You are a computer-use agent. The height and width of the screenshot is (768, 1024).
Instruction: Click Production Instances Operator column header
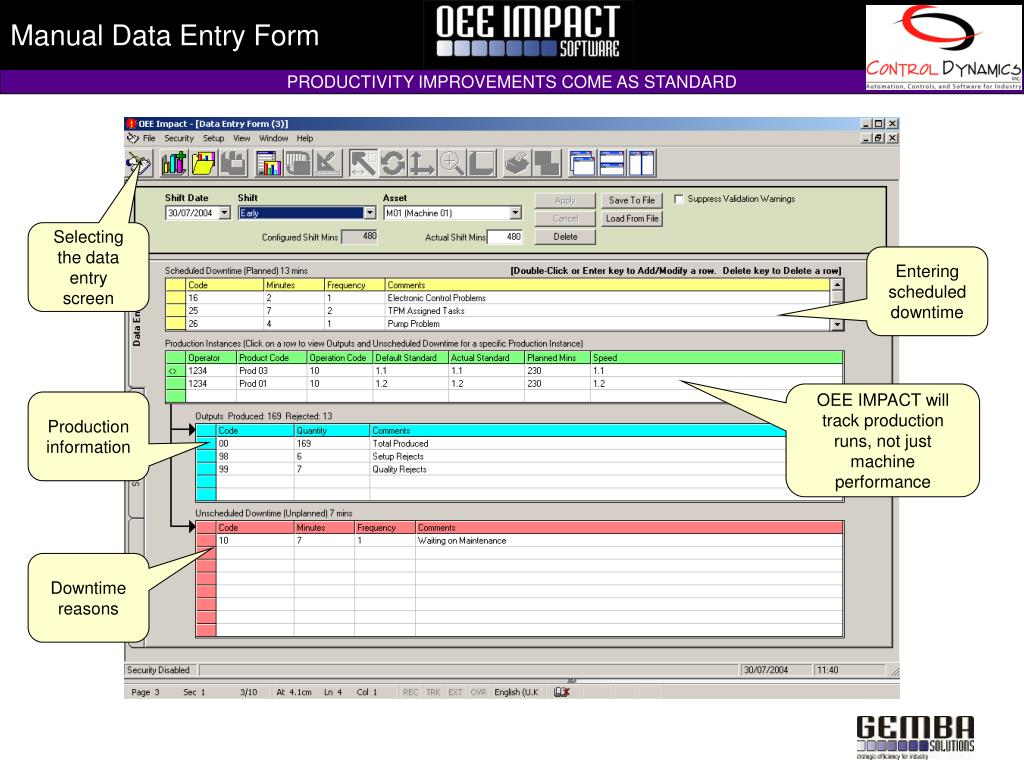211,358
